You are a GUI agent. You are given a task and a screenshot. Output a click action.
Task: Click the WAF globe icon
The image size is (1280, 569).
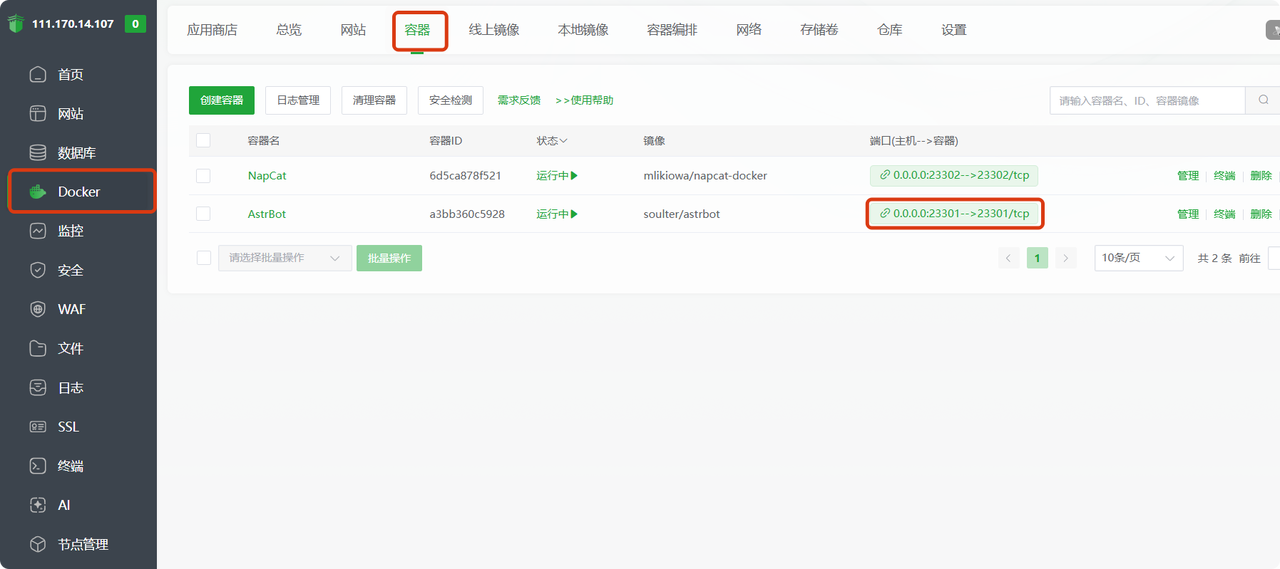point(38,309)
